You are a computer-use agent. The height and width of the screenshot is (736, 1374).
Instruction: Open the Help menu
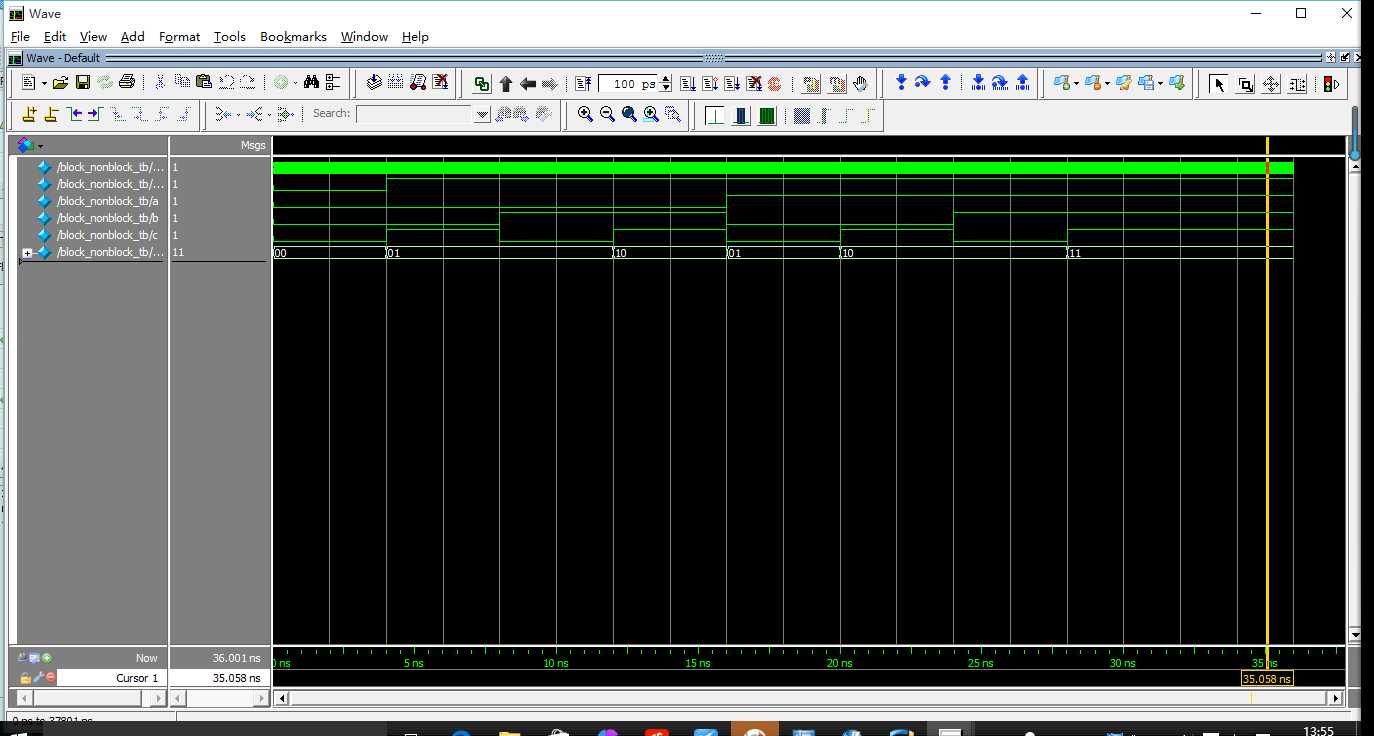[x=415, y=36]
